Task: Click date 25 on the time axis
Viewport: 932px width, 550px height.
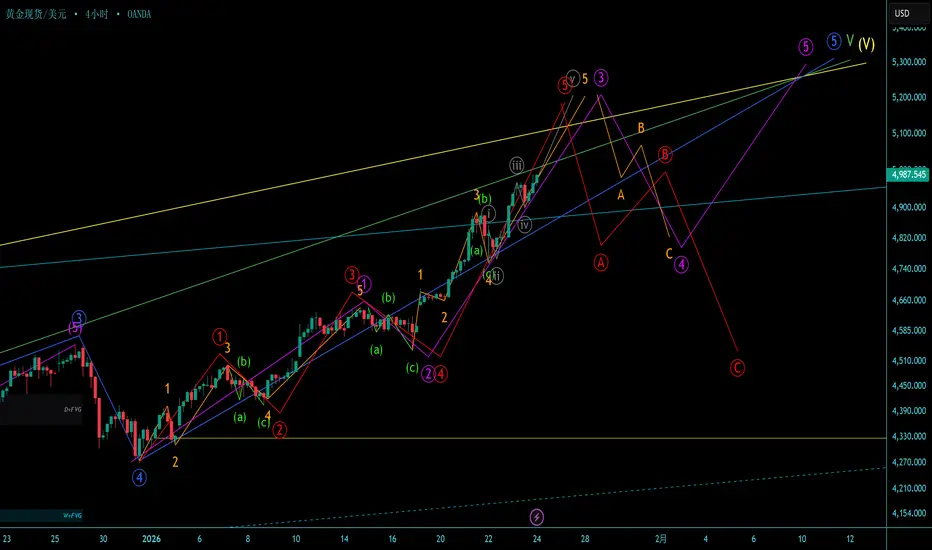Action: pyautogui.click(x=55, y=539)
